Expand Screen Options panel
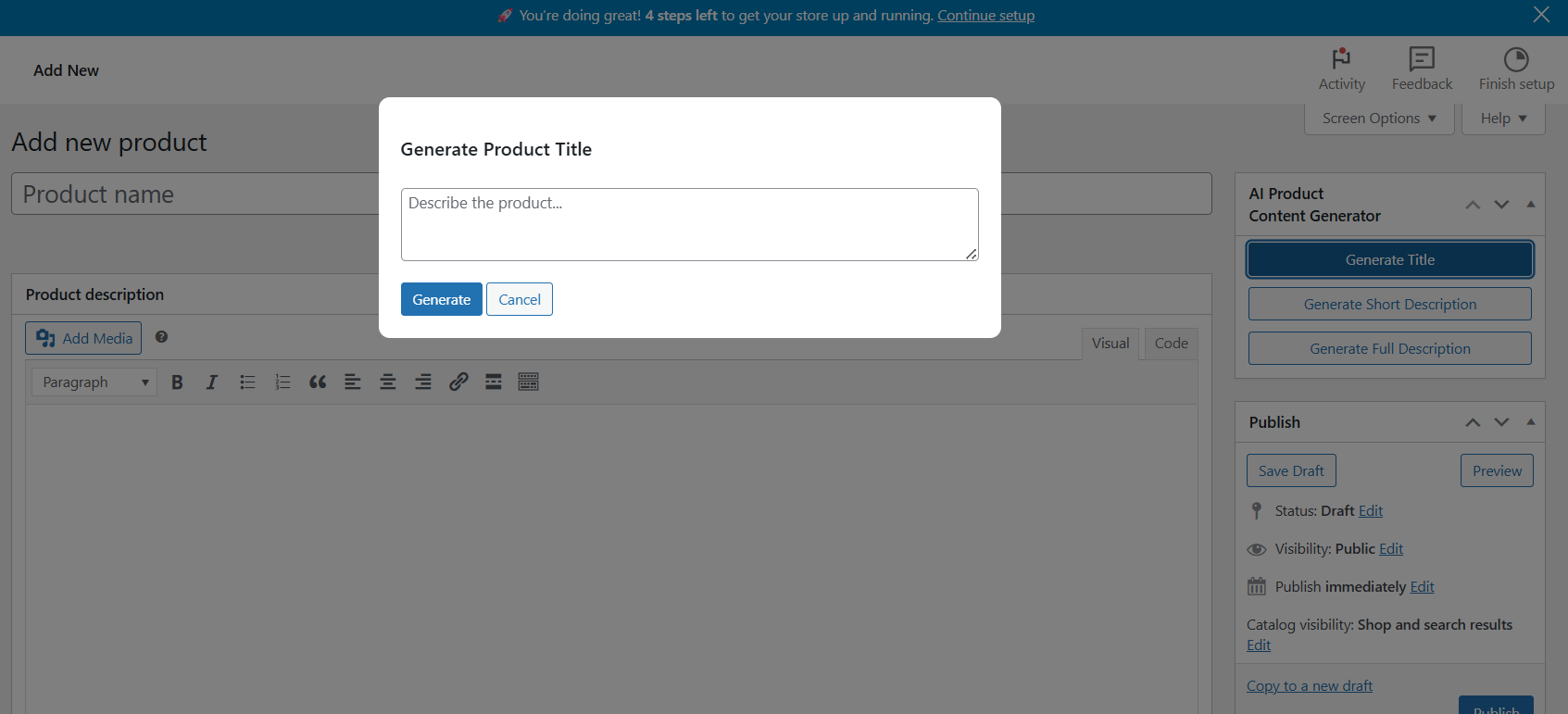 1379,119
